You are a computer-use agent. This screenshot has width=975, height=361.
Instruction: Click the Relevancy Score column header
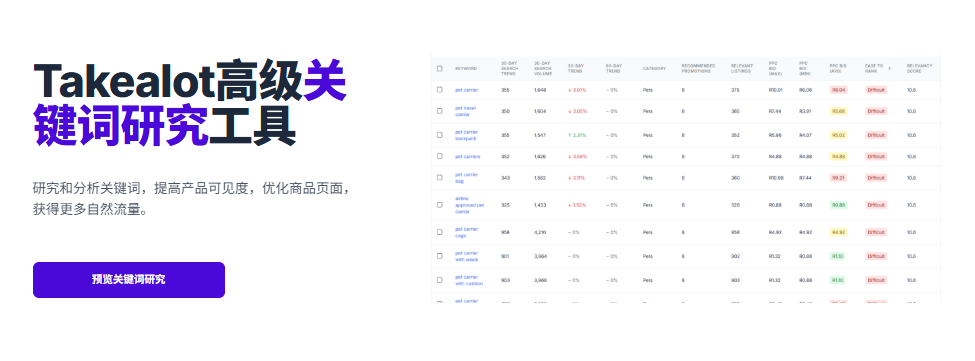pos(919,68)
